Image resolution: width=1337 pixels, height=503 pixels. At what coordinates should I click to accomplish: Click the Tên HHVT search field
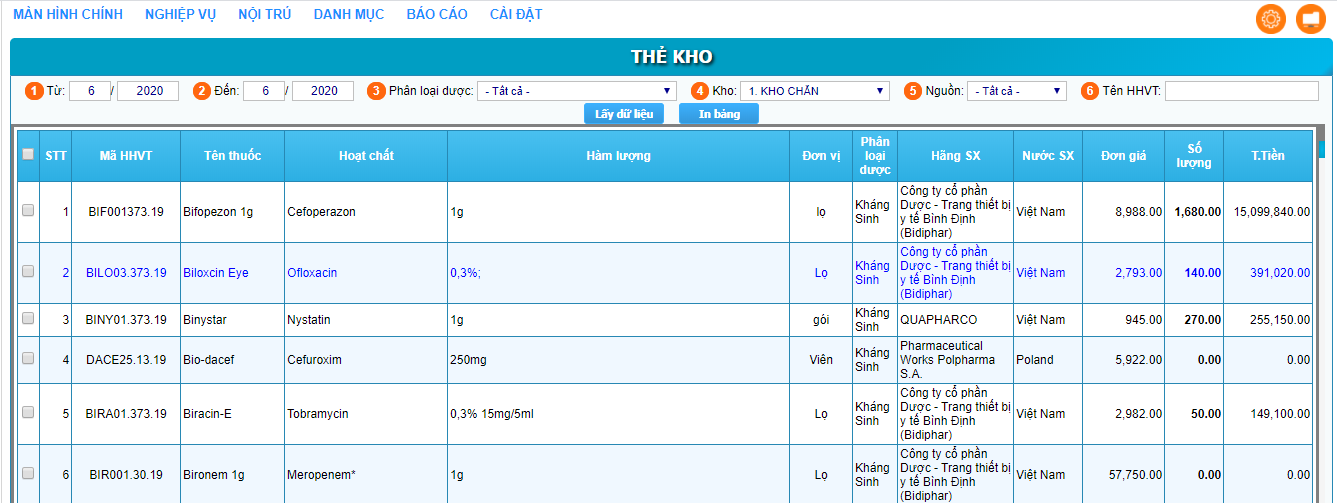tap(1241, 91)
